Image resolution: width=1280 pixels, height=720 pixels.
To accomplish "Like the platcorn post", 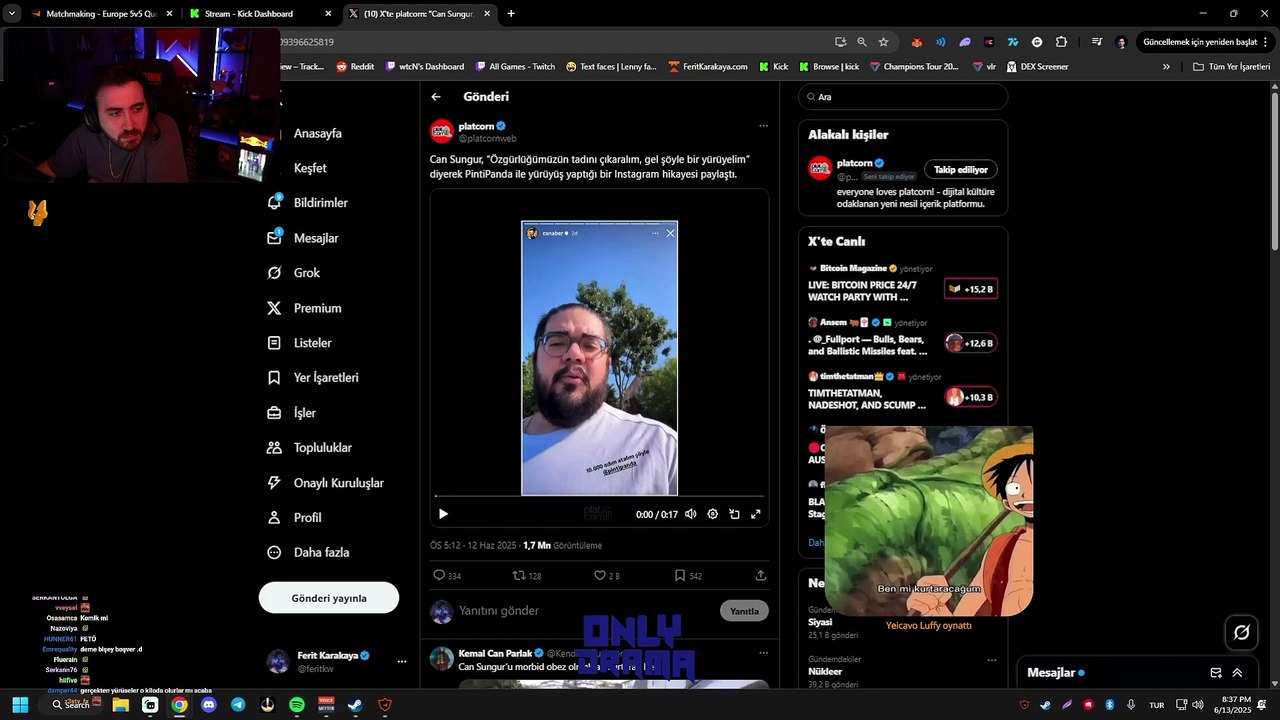I will pyautogui.click(x=607, y=576).
